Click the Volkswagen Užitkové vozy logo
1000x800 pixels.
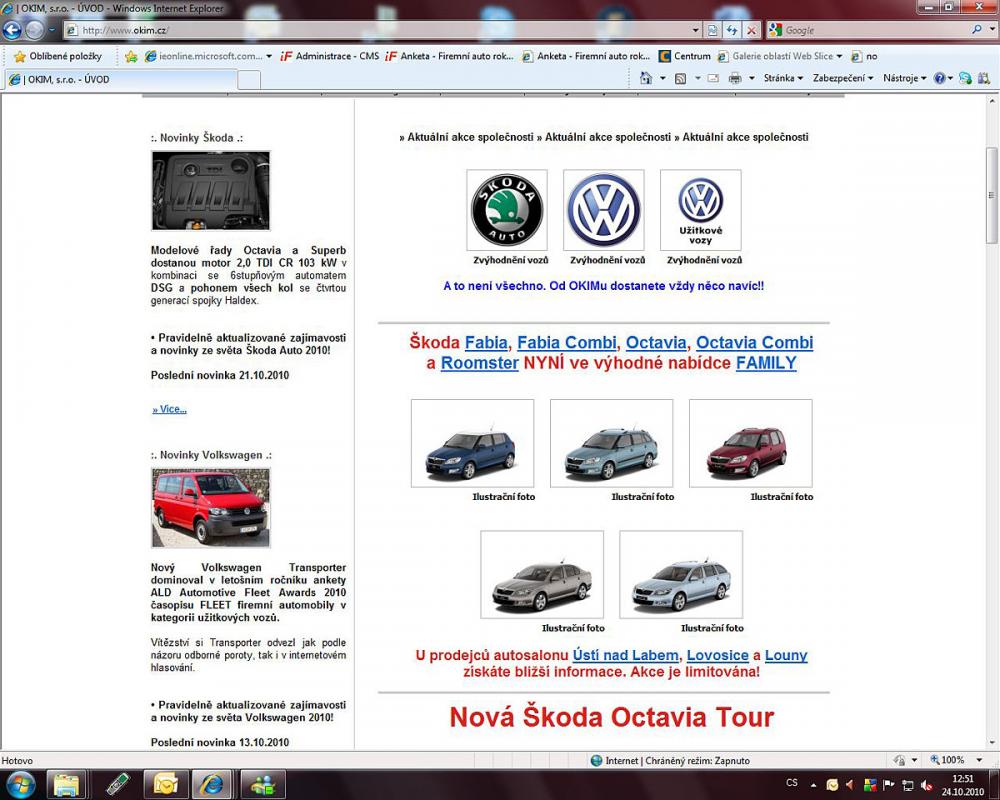[x=701, y=210]
